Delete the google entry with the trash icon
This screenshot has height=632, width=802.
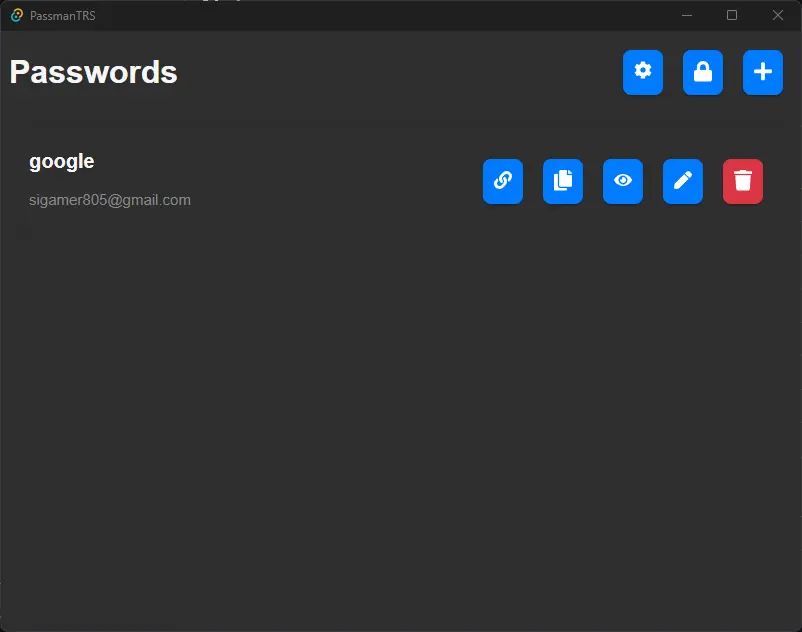[742, 181]
